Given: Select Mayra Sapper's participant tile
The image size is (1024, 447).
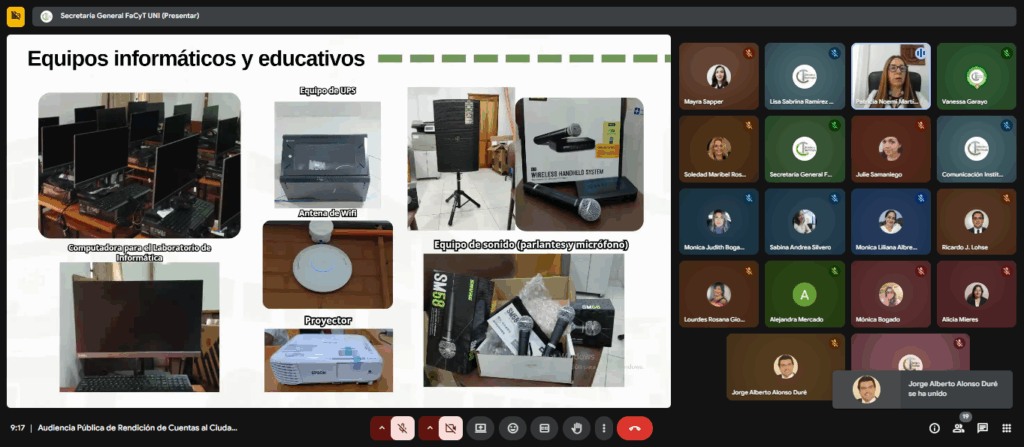Looking at the screenshot, I should pyautogui.click(x=718, y=76).
